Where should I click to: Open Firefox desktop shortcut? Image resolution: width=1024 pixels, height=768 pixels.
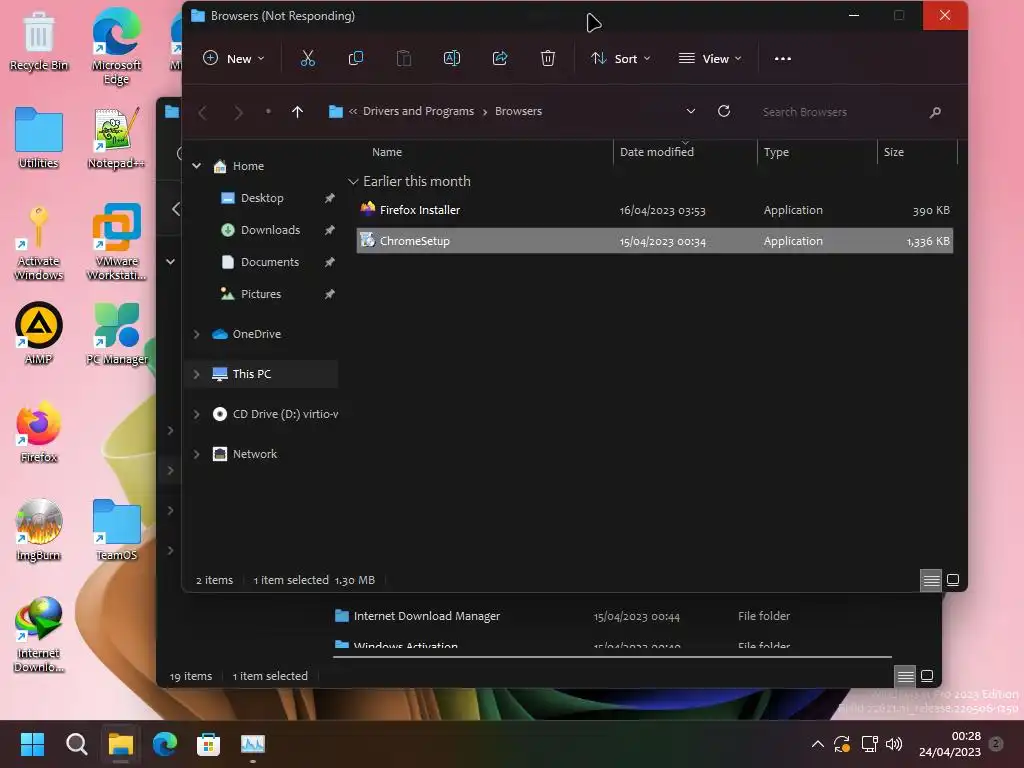pyautogui.click(x=39, y=432)
